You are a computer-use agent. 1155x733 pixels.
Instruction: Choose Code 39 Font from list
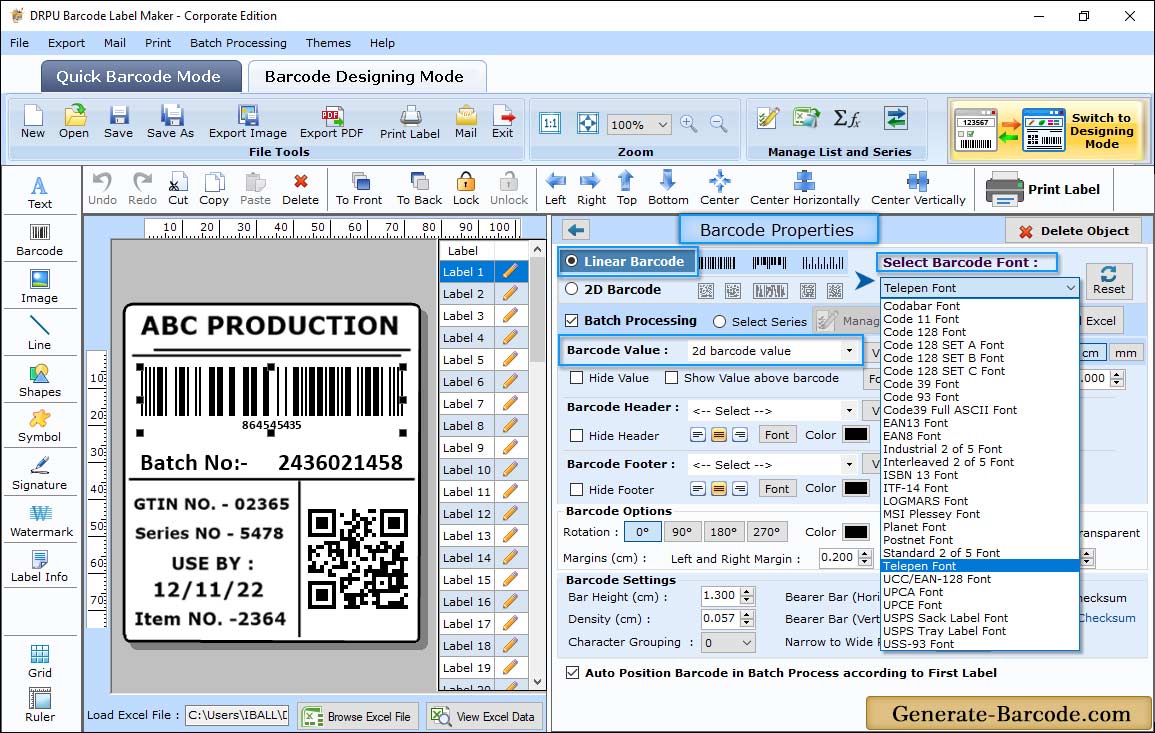[921, 384]
